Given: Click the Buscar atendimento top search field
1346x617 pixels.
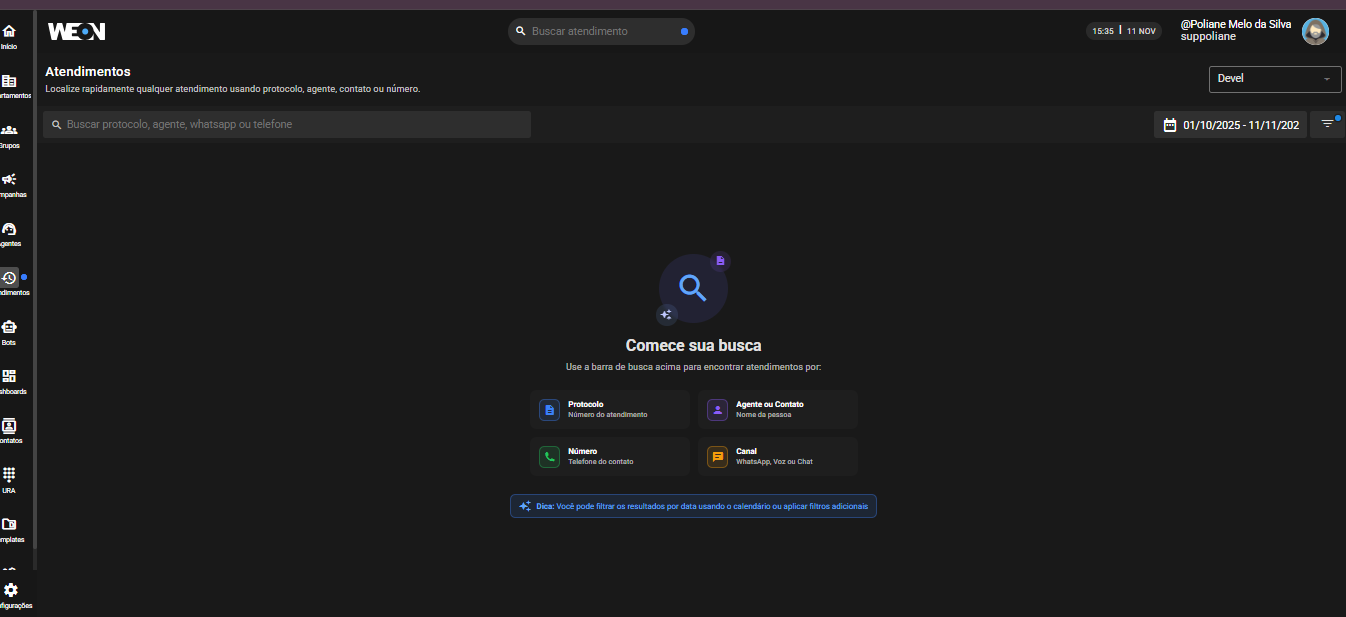Looking at the screenshot, I should pyautogui.click(x=600, y=32).
